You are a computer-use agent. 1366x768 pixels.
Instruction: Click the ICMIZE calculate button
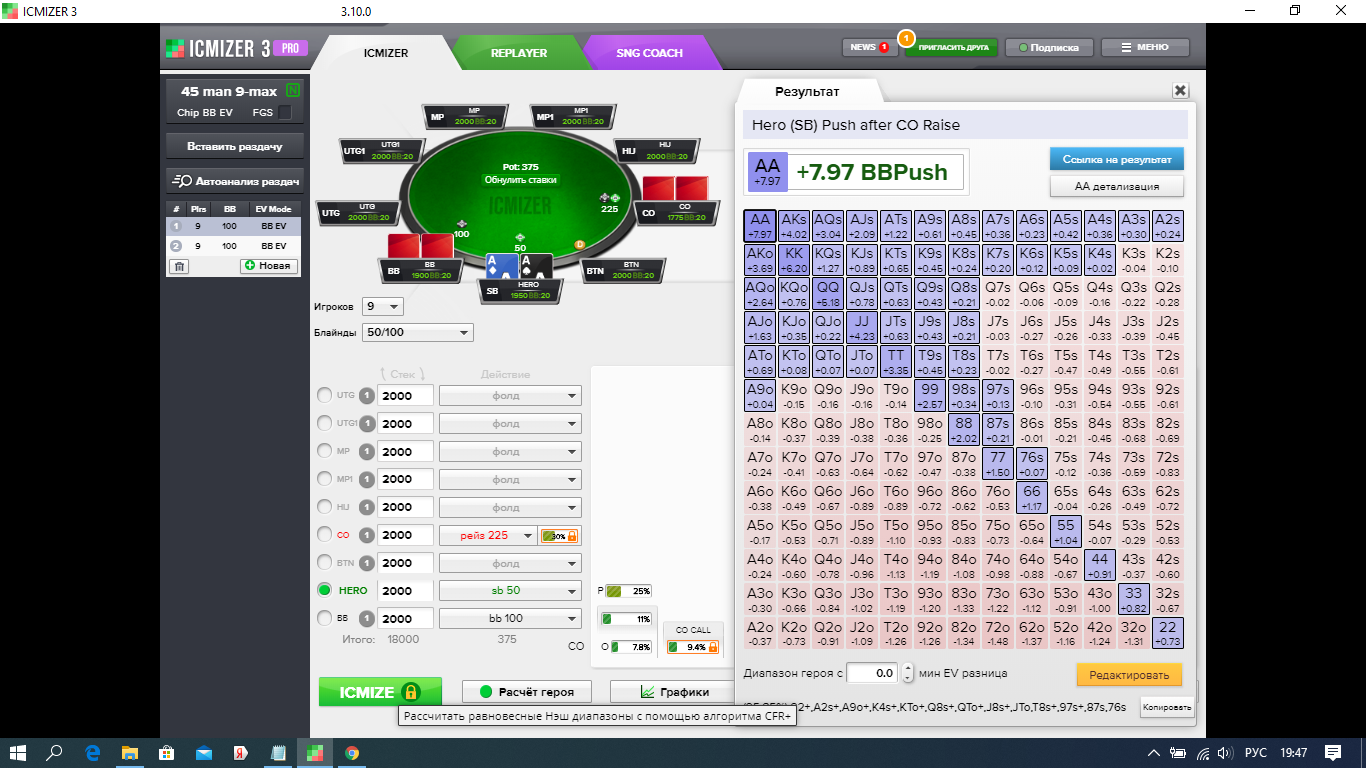(x=381, y=692)
